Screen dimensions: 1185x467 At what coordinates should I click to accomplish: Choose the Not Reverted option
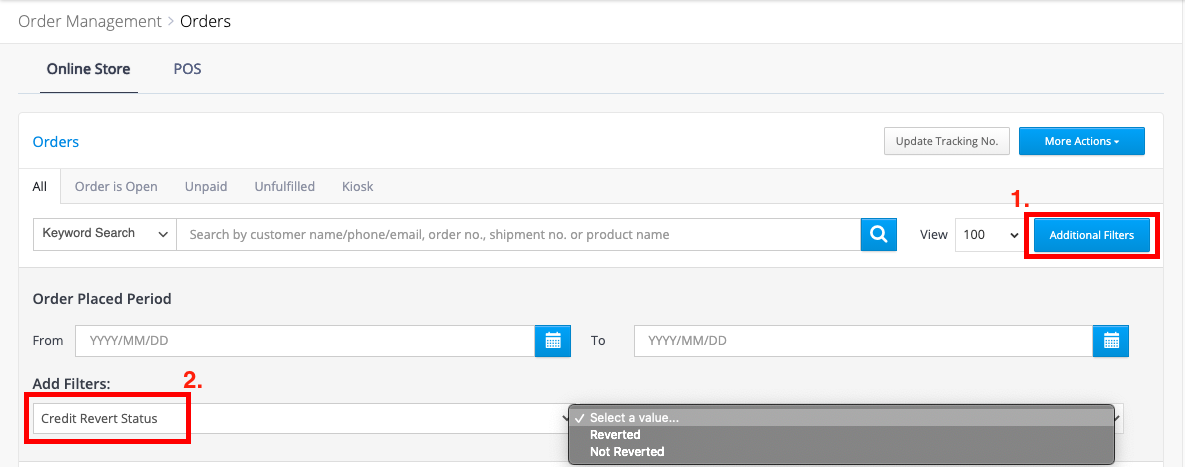point(841,451)
